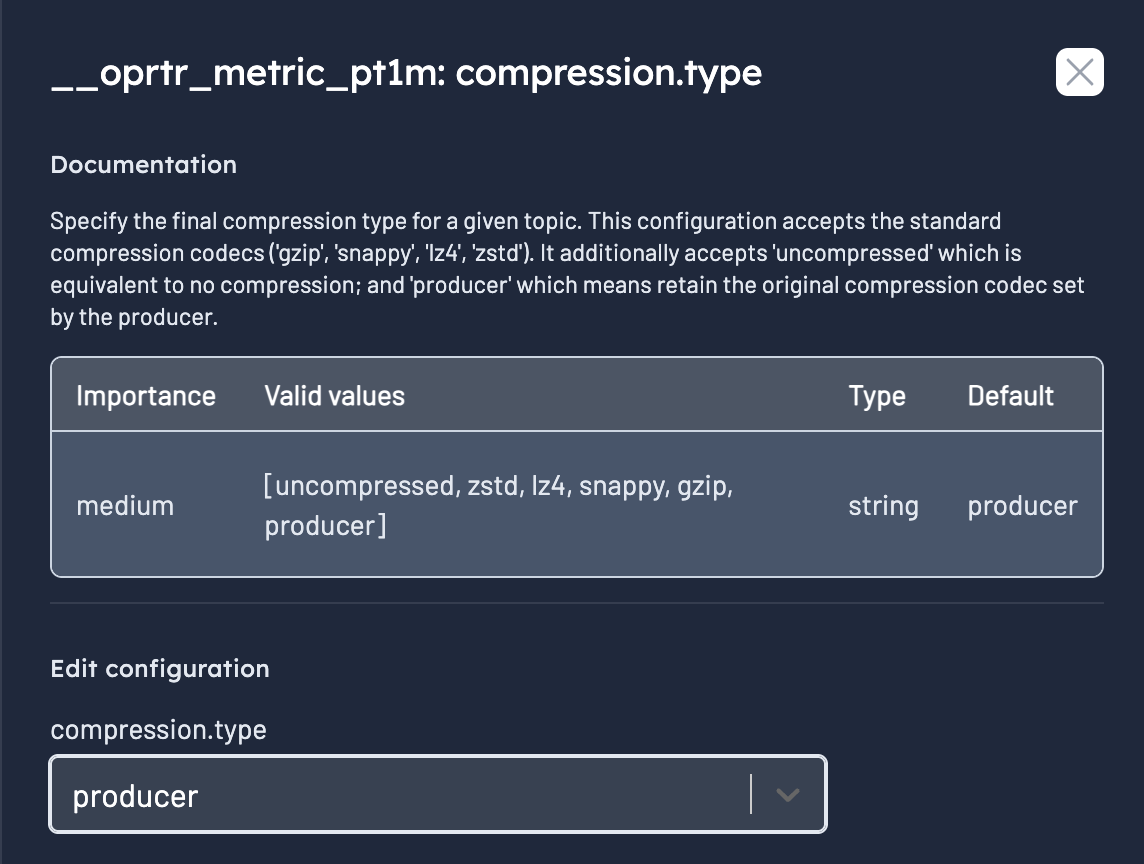The image size is (1144, 864).
Task: Click the producer default value cell
Action: coord(1022,505)
